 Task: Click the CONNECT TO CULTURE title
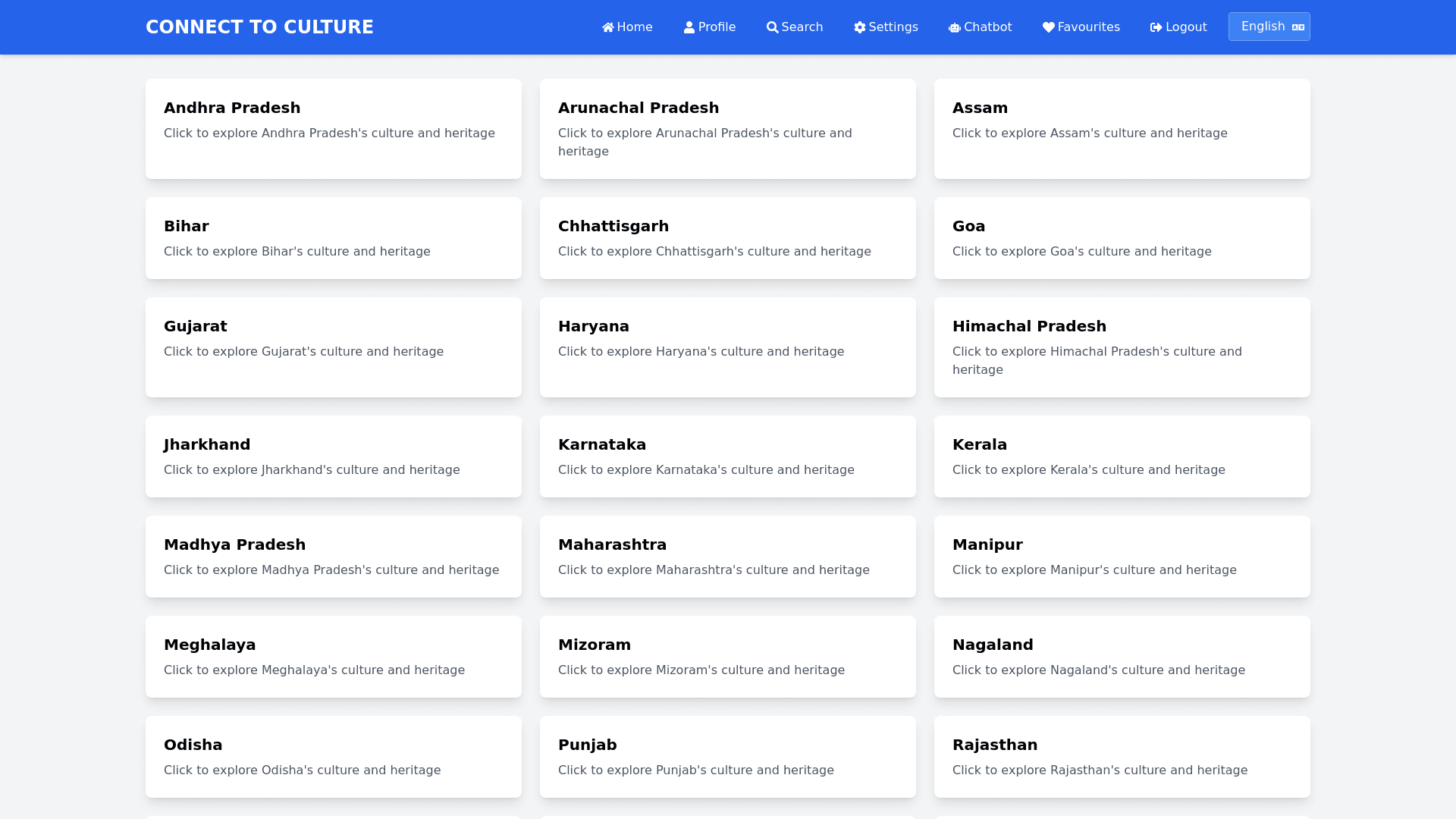click(259, 27)
